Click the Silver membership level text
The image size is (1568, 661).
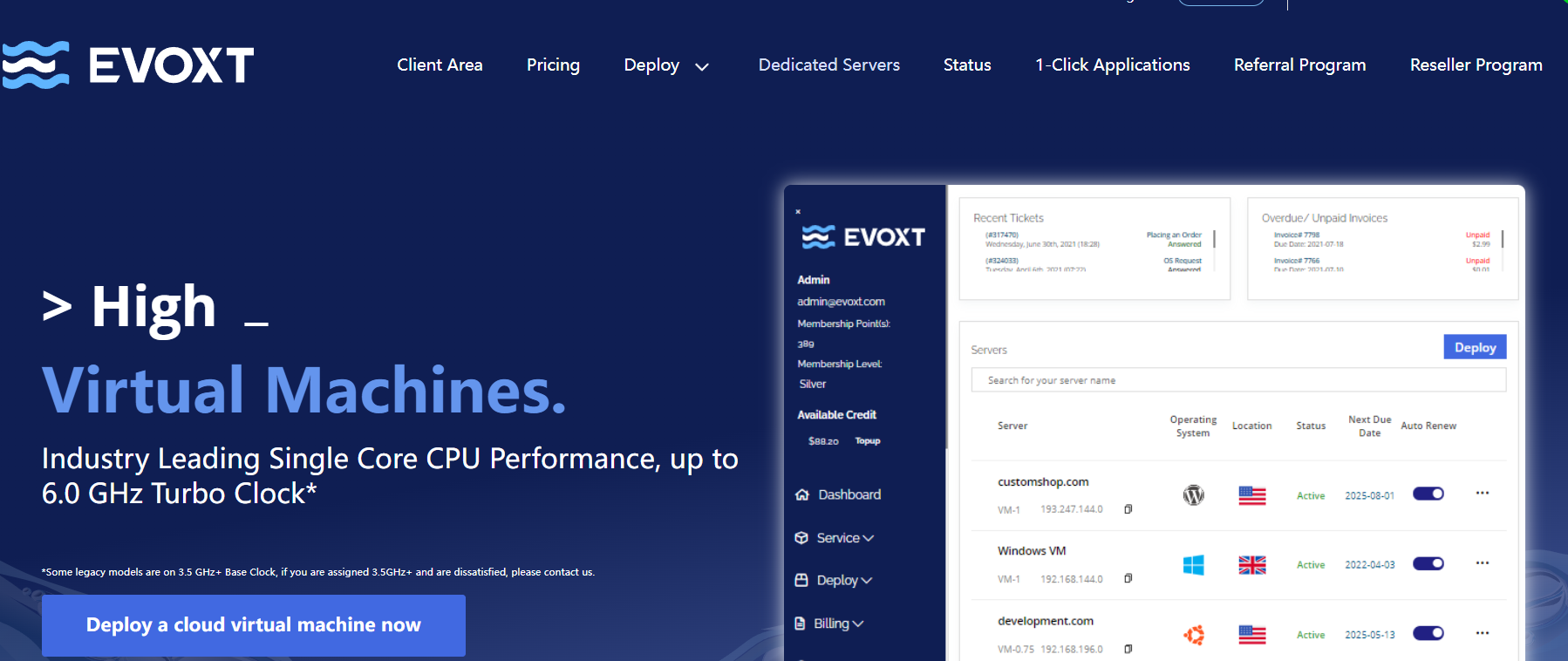[813, 384]
